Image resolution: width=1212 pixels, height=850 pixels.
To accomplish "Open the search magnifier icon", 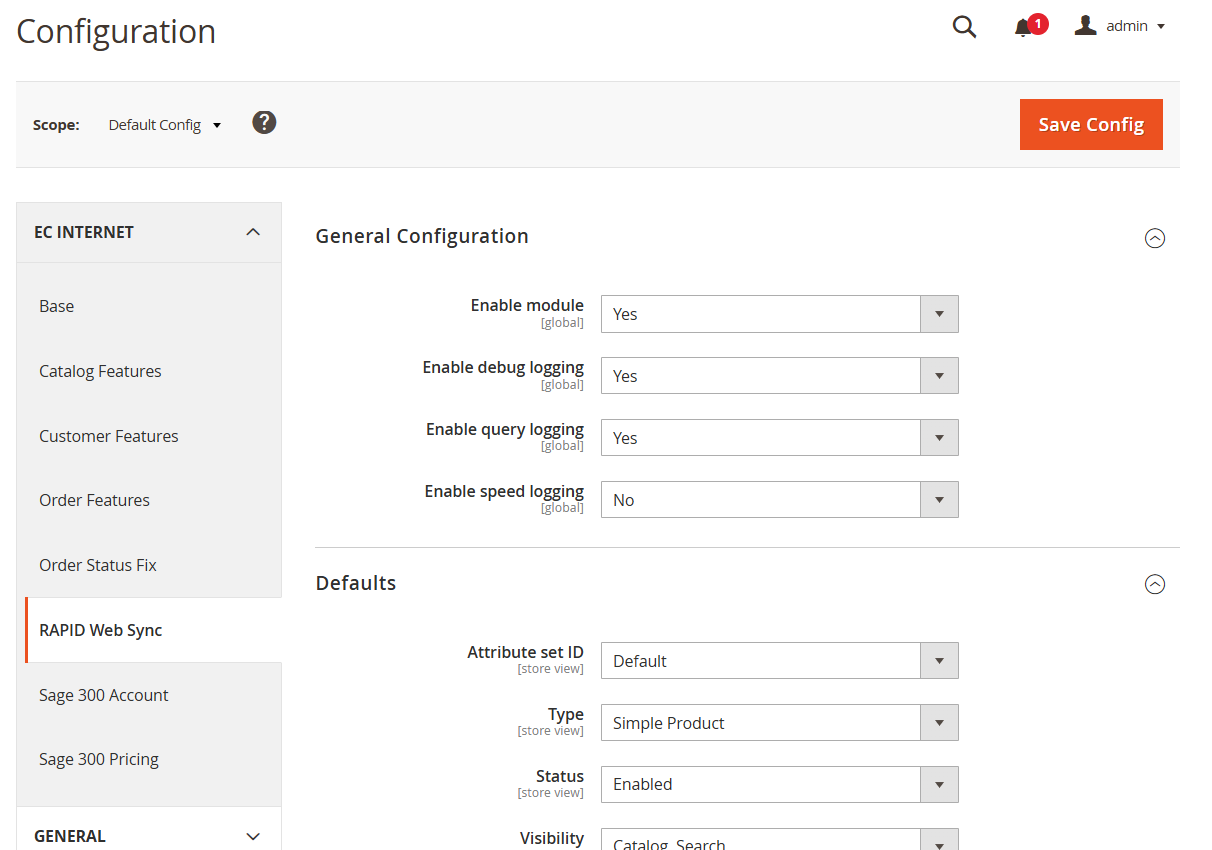I will pos(964,27).
